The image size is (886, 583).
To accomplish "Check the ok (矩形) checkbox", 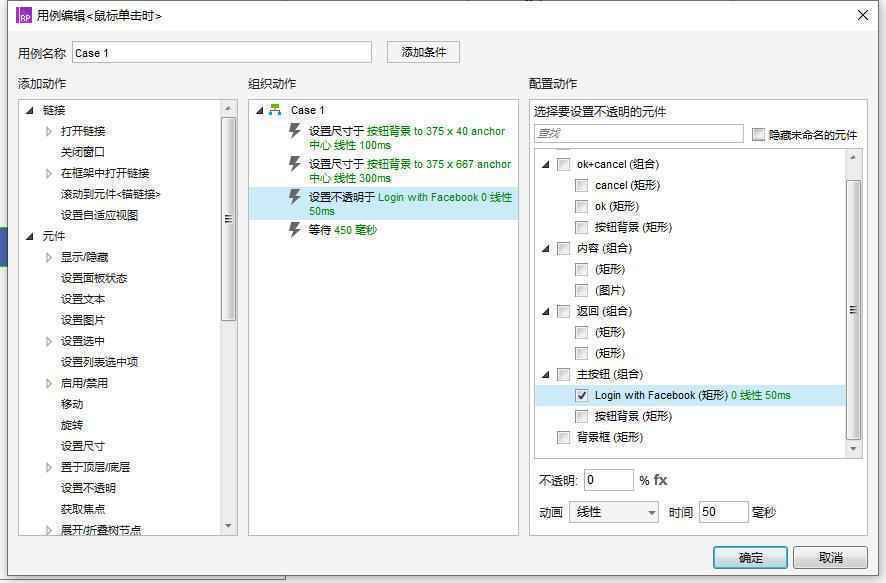I will (582, 206).
